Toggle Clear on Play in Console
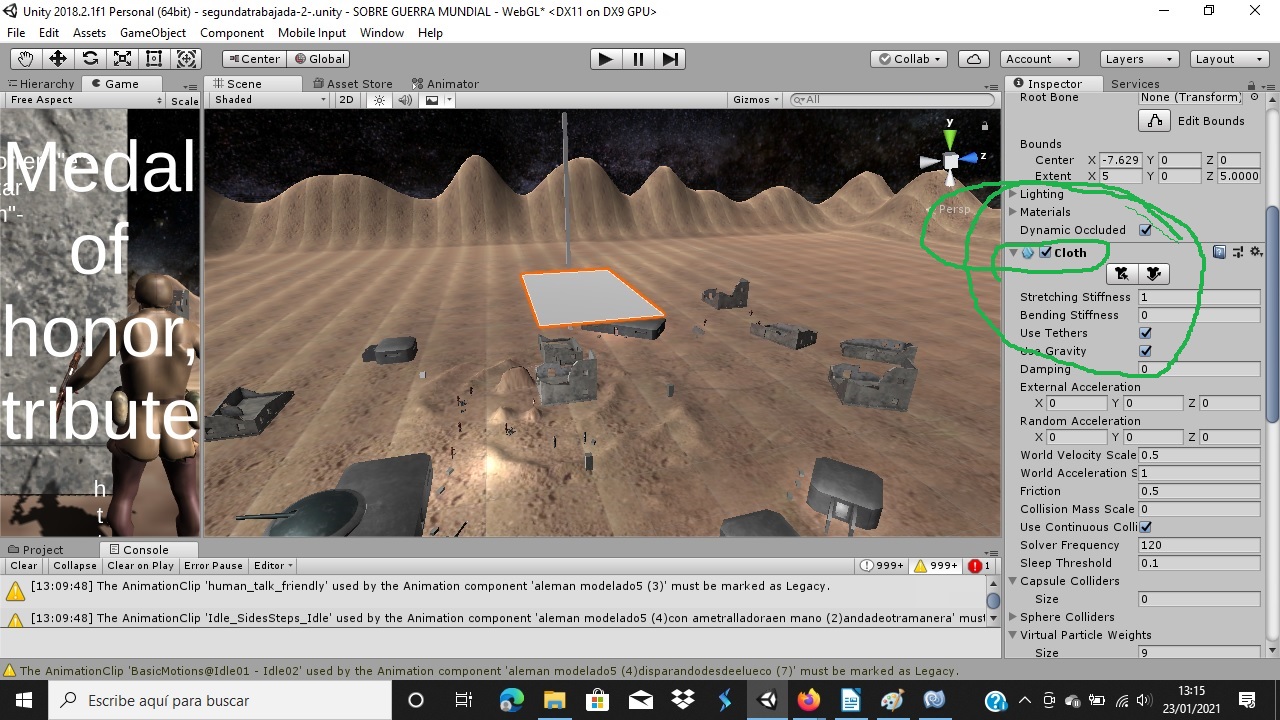The image size is (1280, 720). point(141,566)
